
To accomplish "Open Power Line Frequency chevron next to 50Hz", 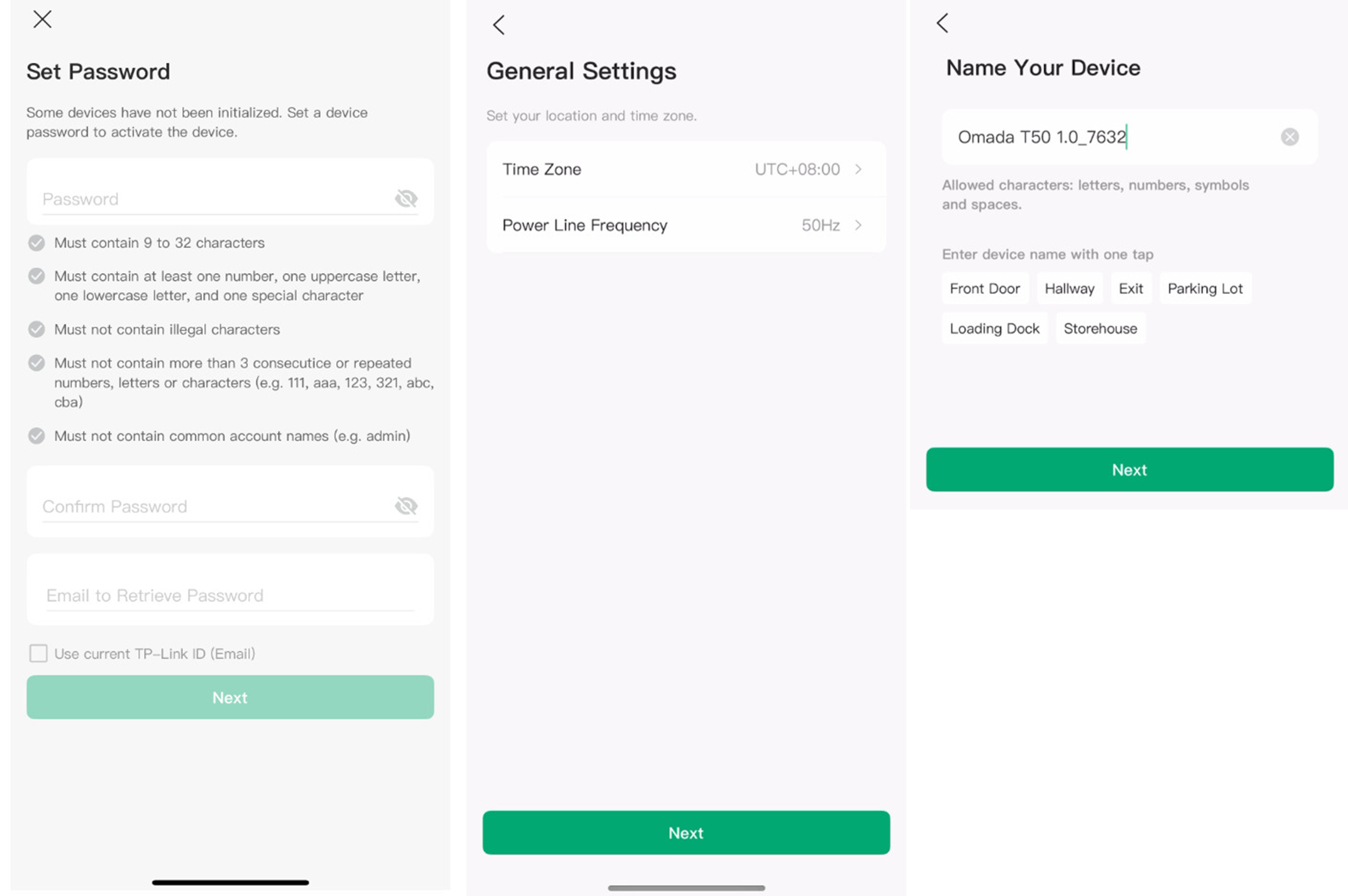I will tap(859, 225).
